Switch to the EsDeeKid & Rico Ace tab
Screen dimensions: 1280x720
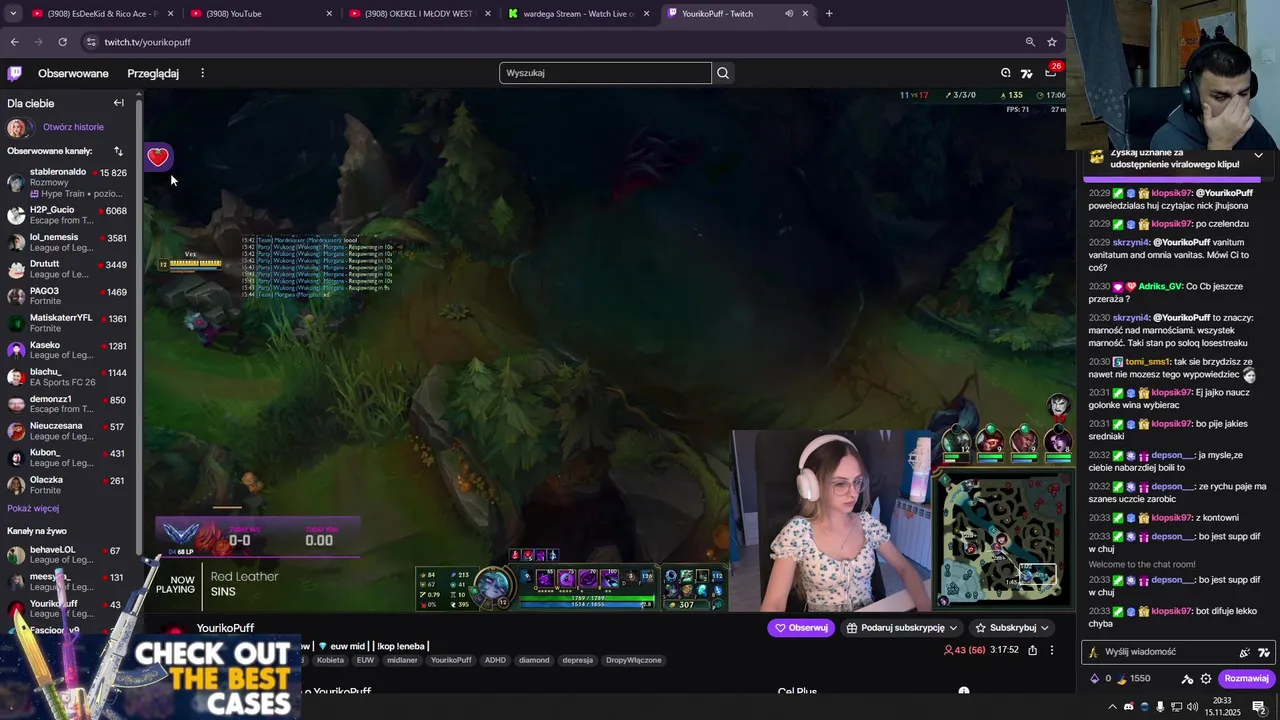point(103,14)
